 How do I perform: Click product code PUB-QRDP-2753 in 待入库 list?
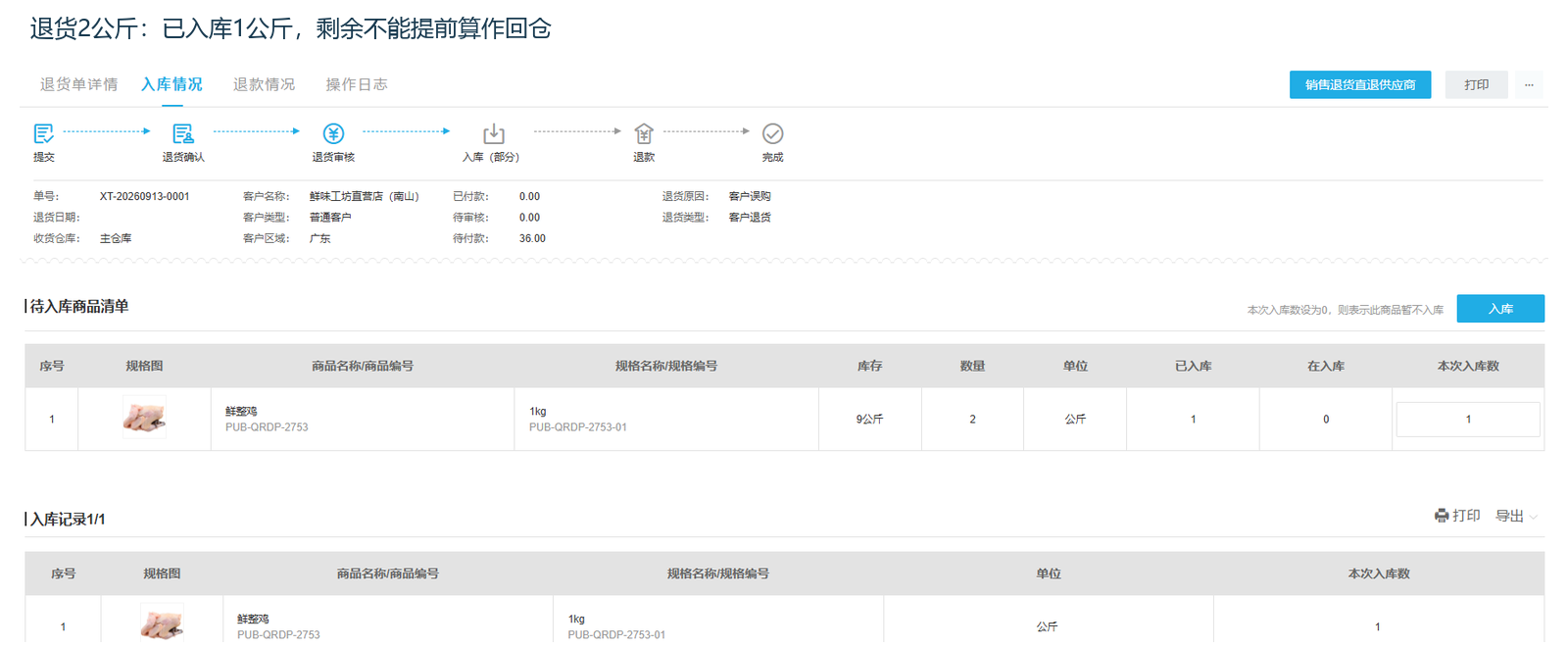coord(267,427)
